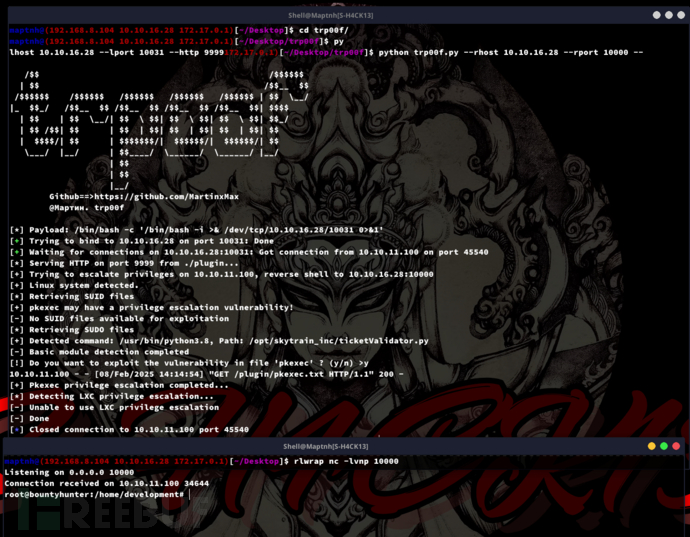Click the 'python trp00f.py --rhost' command text

pyautogui.click(x=510, y=52)
